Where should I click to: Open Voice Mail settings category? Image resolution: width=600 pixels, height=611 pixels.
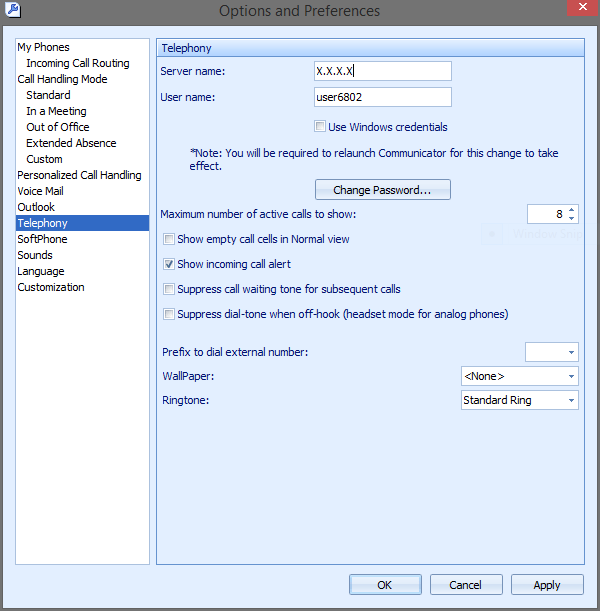click(x=40, y=191)
